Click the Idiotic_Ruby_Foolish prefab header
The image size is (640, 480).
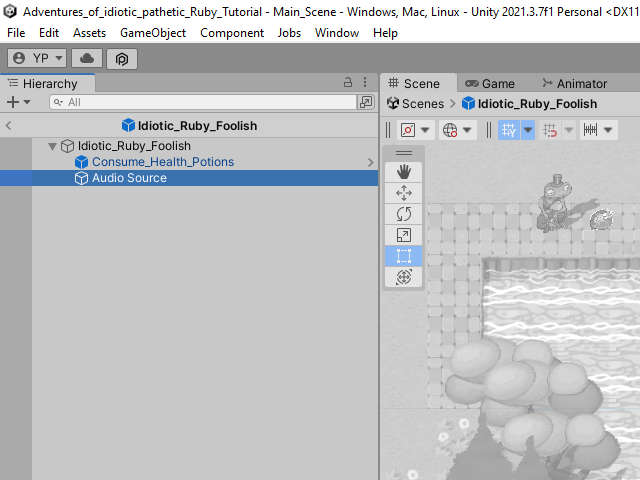click(x=189, y=126)
